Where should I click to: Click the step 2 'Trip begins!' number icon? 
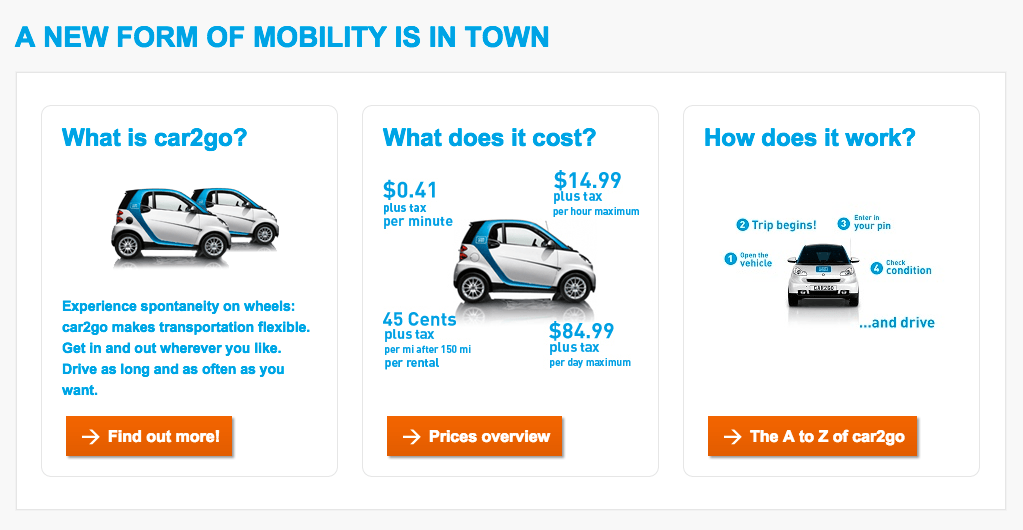pos(742,225)
